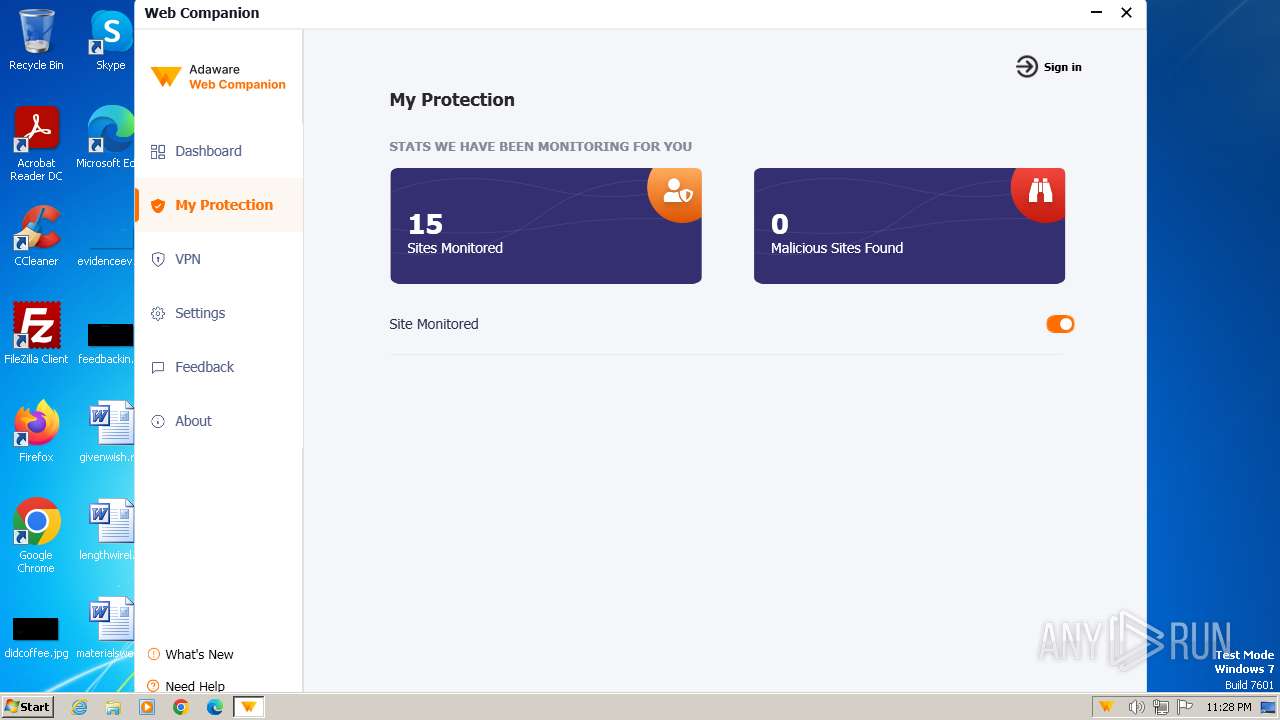The width and height of the screenshot is (1280, 720).
Task: Click the Need Help question icon
Action: coord(154,686)
